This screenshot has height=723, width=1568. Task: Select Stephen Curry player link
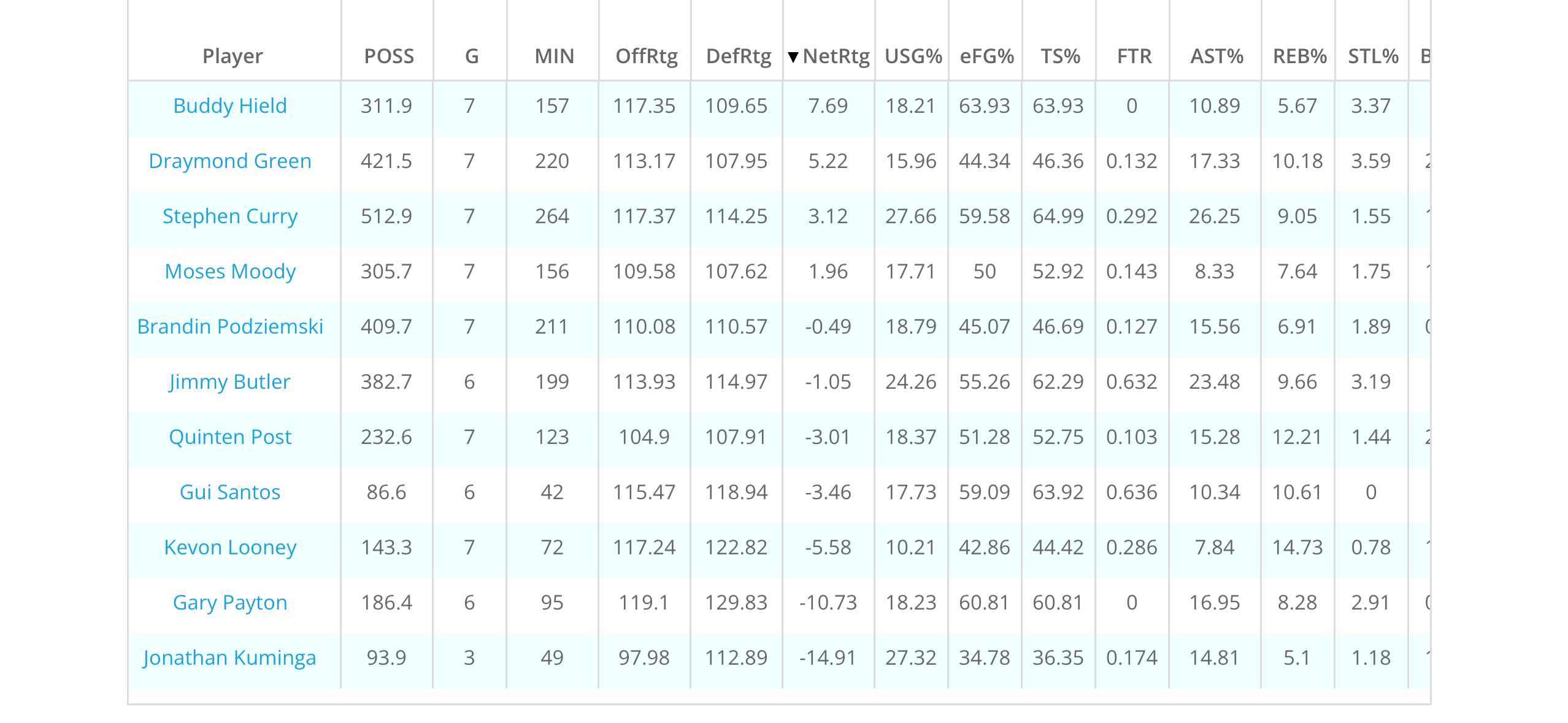click(x=230, y=216)
